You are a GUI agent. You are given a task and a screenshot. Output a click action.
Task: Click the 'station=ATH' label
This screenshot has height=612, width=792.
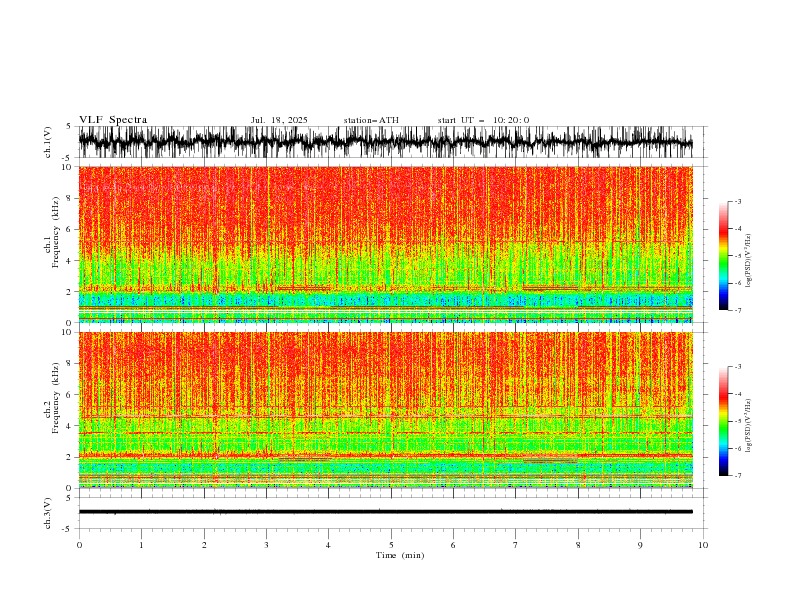[x=371, y=120]
